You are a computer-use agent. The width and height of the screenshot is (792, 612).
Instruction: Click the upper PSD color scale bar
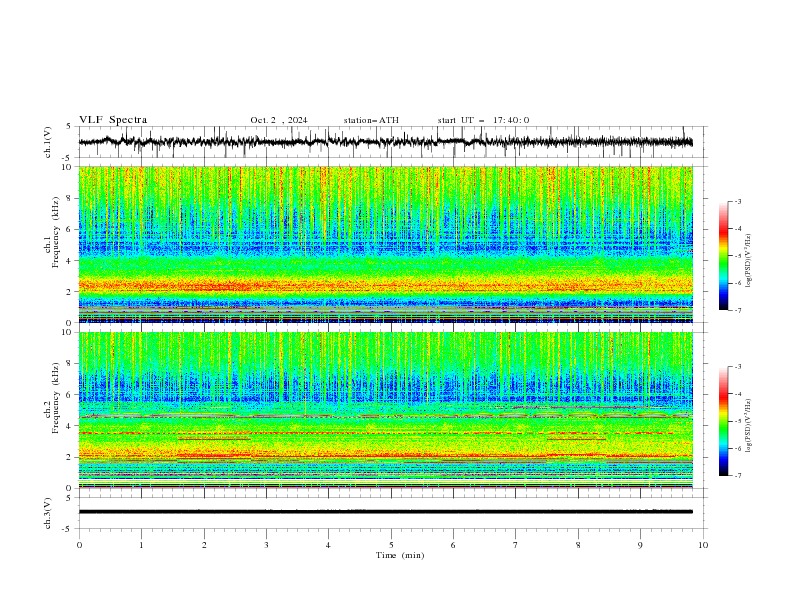point(723,256)
